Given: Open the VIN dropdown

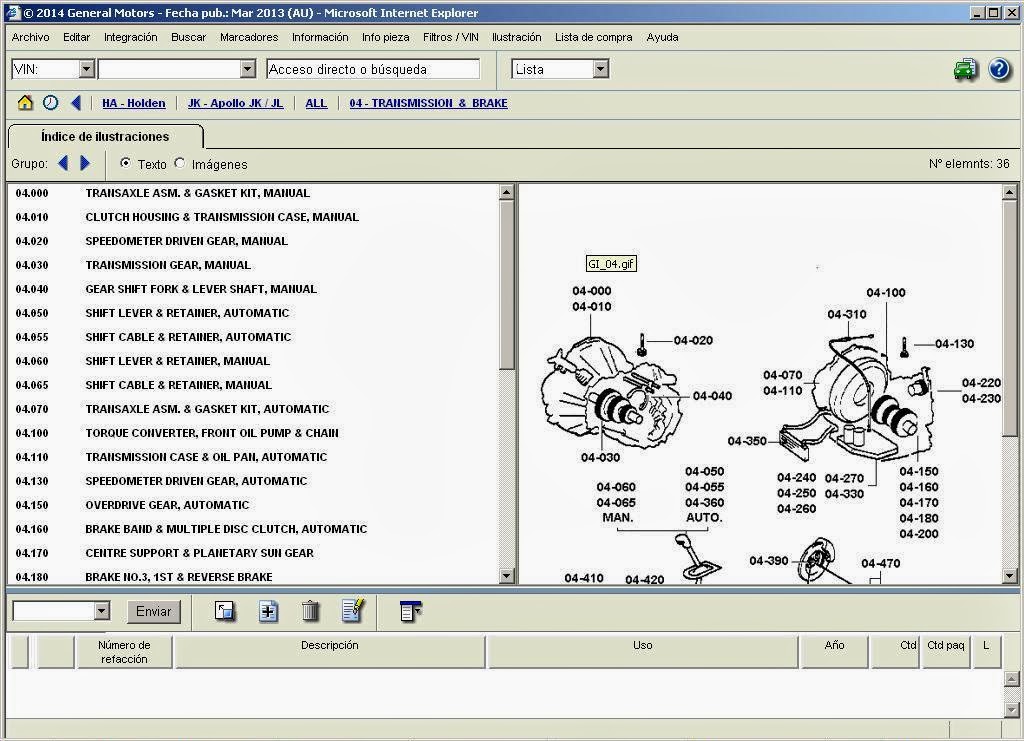Looking at the screenshot, I should click(87, 69).
